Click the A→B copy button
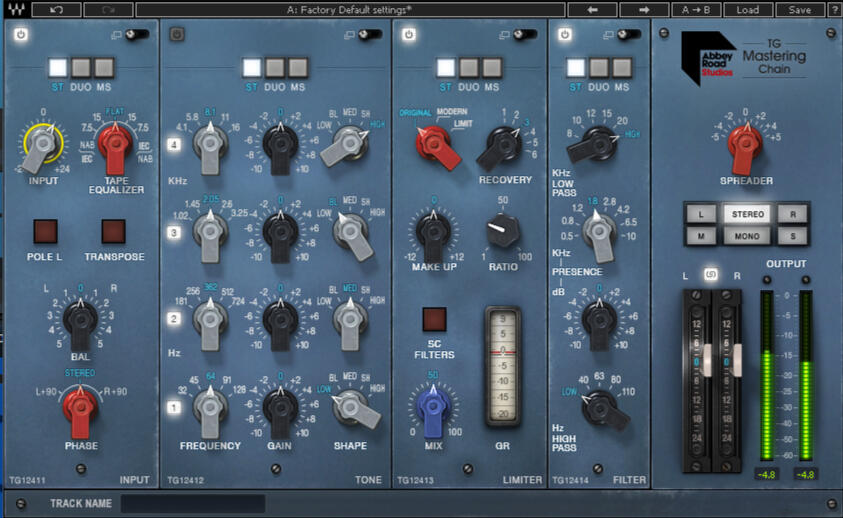Image resolution: width=843 pixels, height=518 pixels. [696, 9]
